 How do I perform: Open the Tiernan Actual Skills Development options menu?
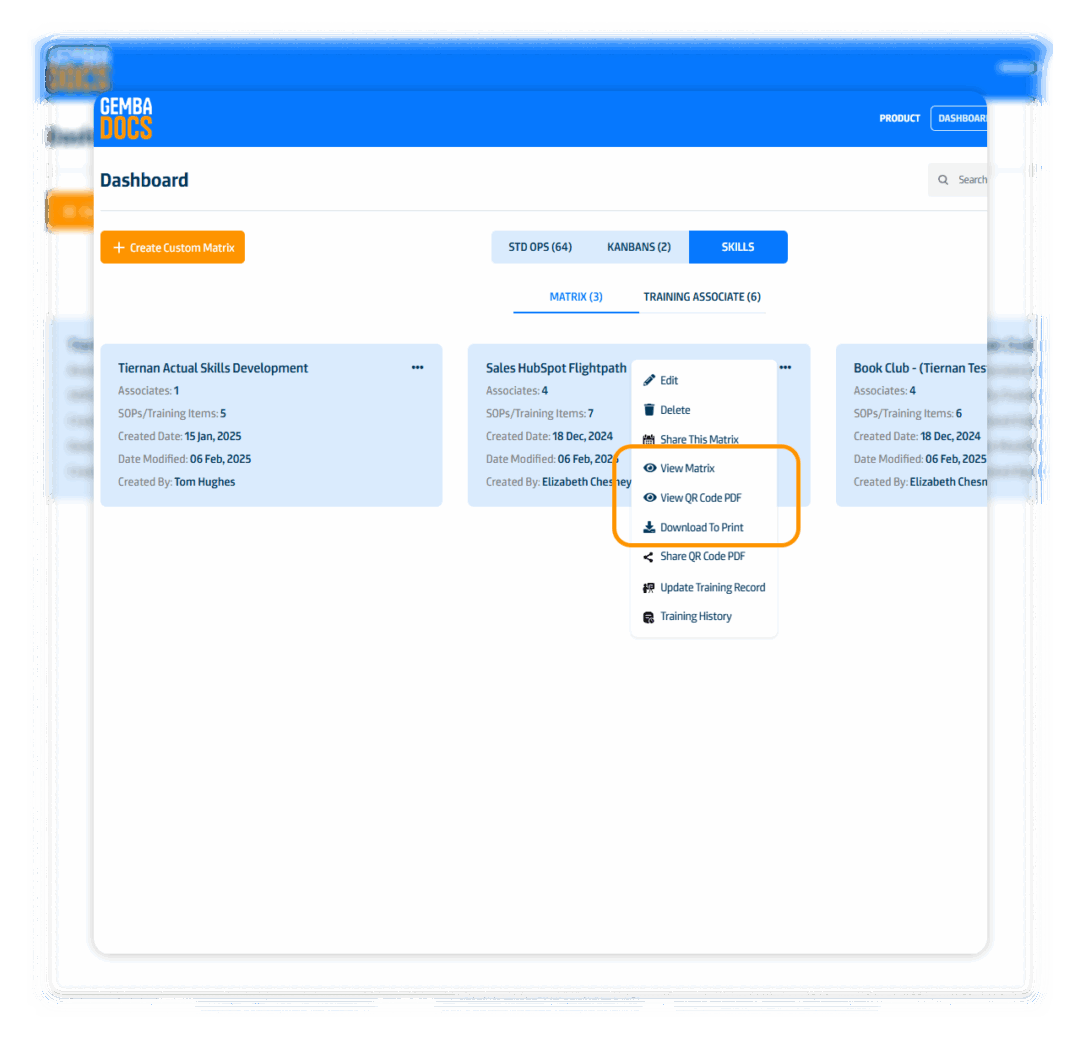(x=417, y=368)
